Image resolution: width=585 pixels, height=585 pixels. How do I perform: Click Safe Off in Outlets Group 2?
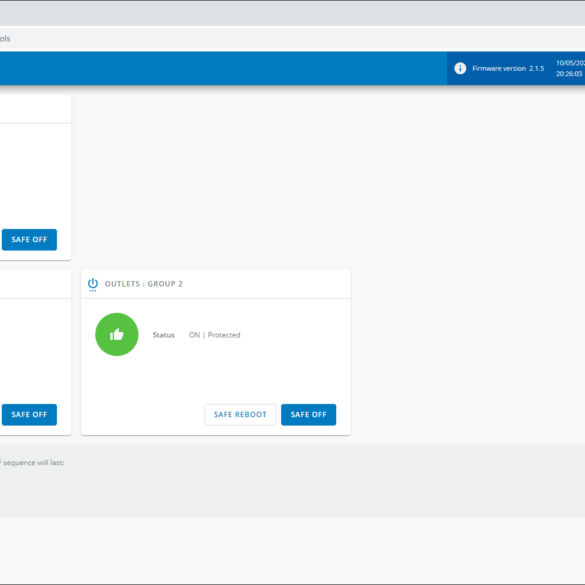click(308, 414)
